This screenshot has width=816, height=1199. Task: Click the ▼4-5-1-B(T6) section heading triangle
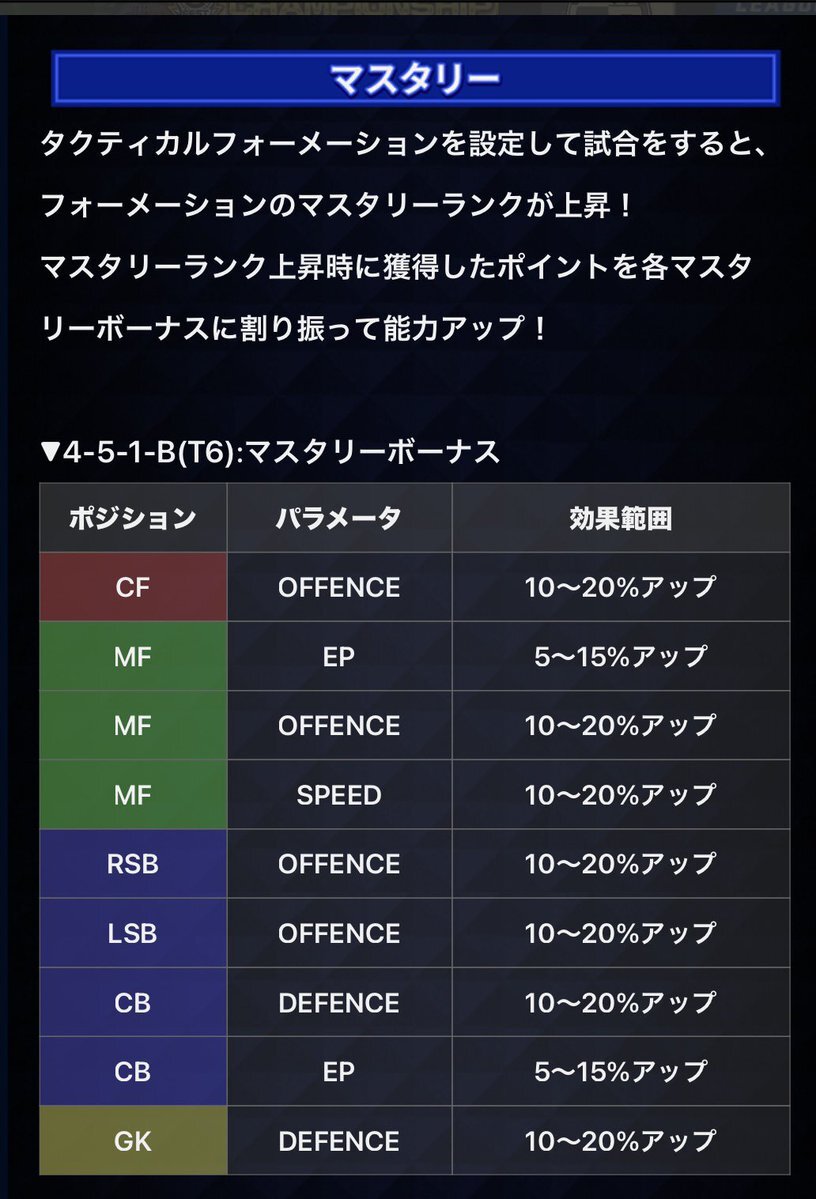(50, 452)
